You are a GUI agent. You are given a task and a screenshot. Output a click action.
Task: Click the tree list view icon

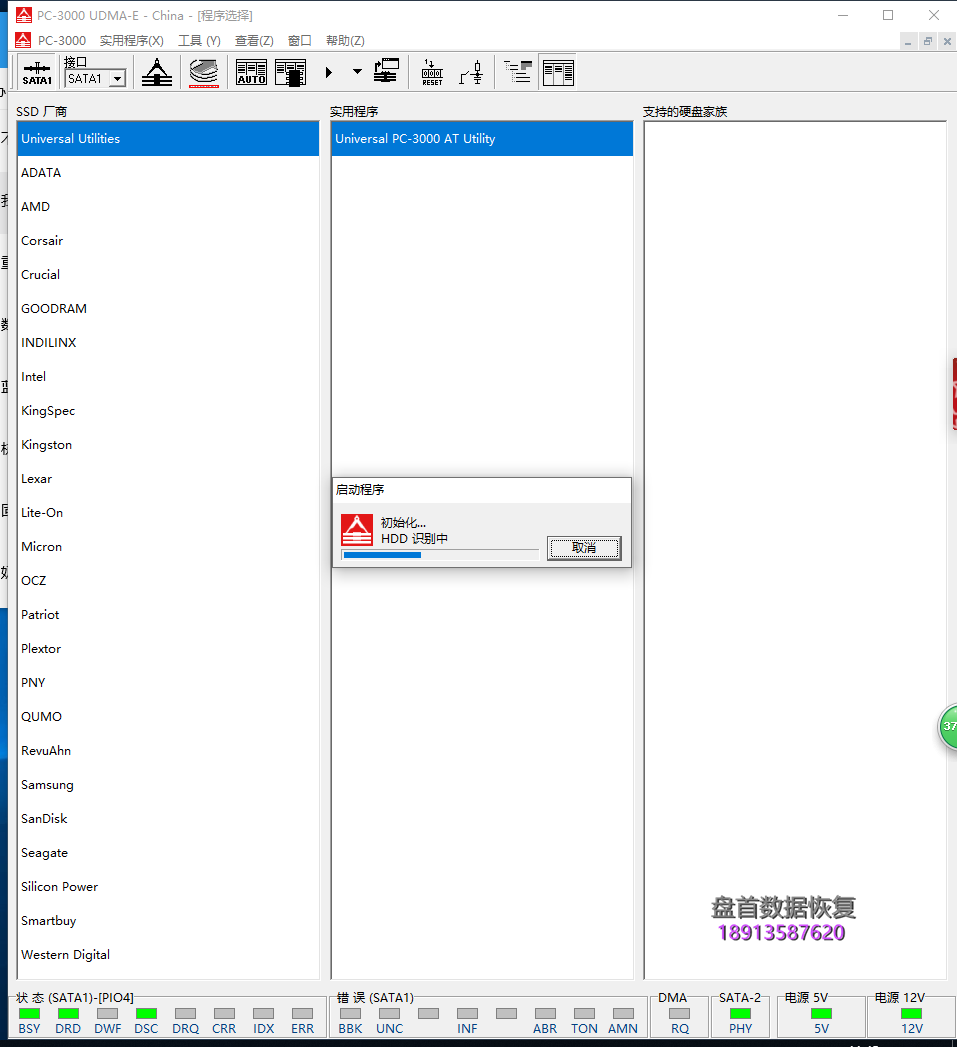[x=518, y=72]
